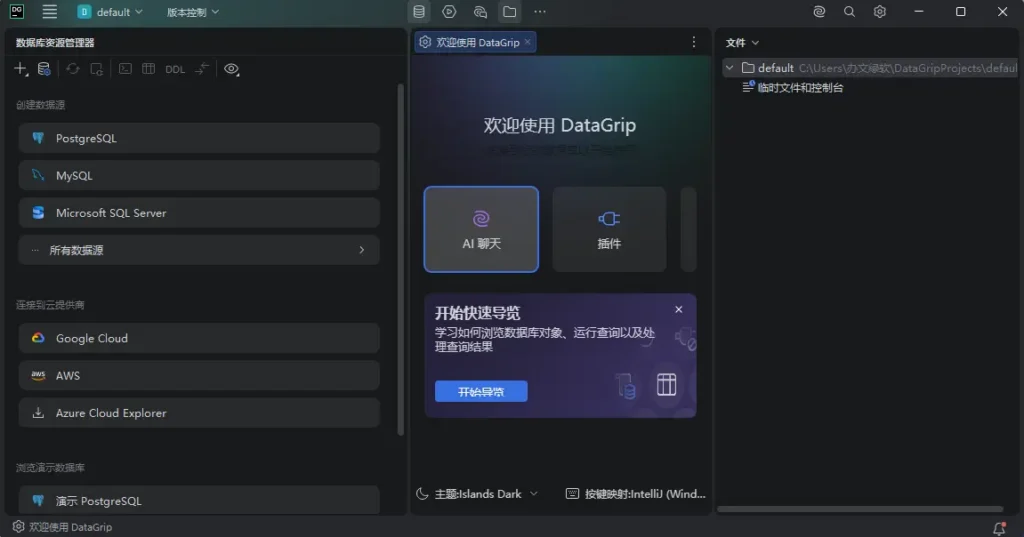Open the main hamburger menu
The height and width of the screenshot is (537, 1024).
pyautogui.click(x=50, y=12)
